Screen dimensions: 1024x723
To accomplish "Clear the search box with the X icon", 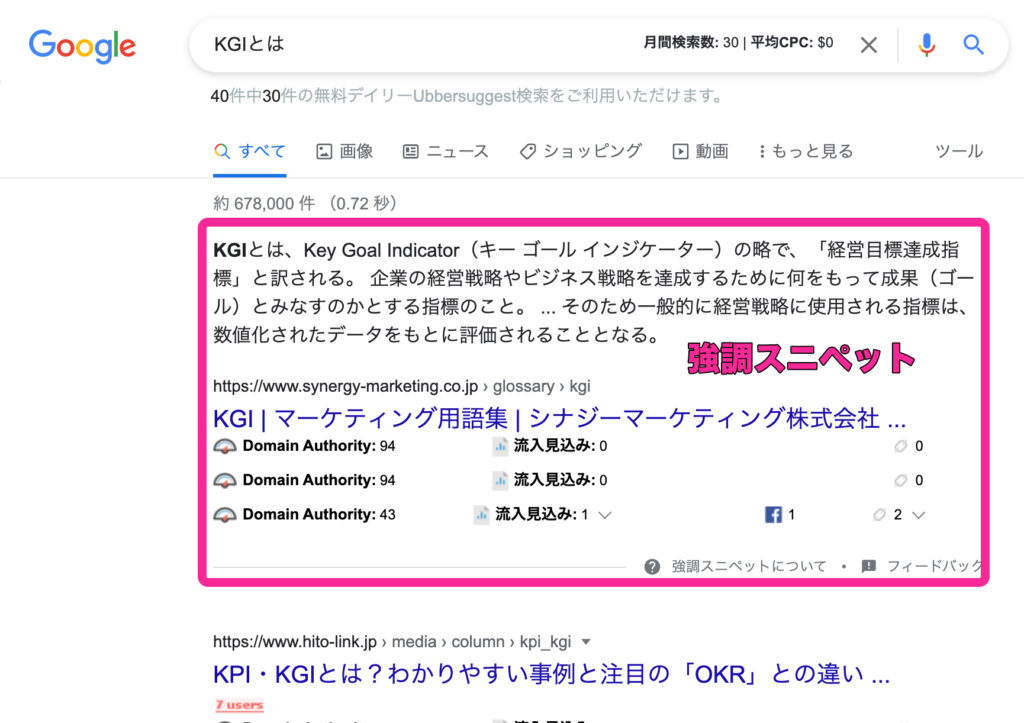I will pos(869,45).
